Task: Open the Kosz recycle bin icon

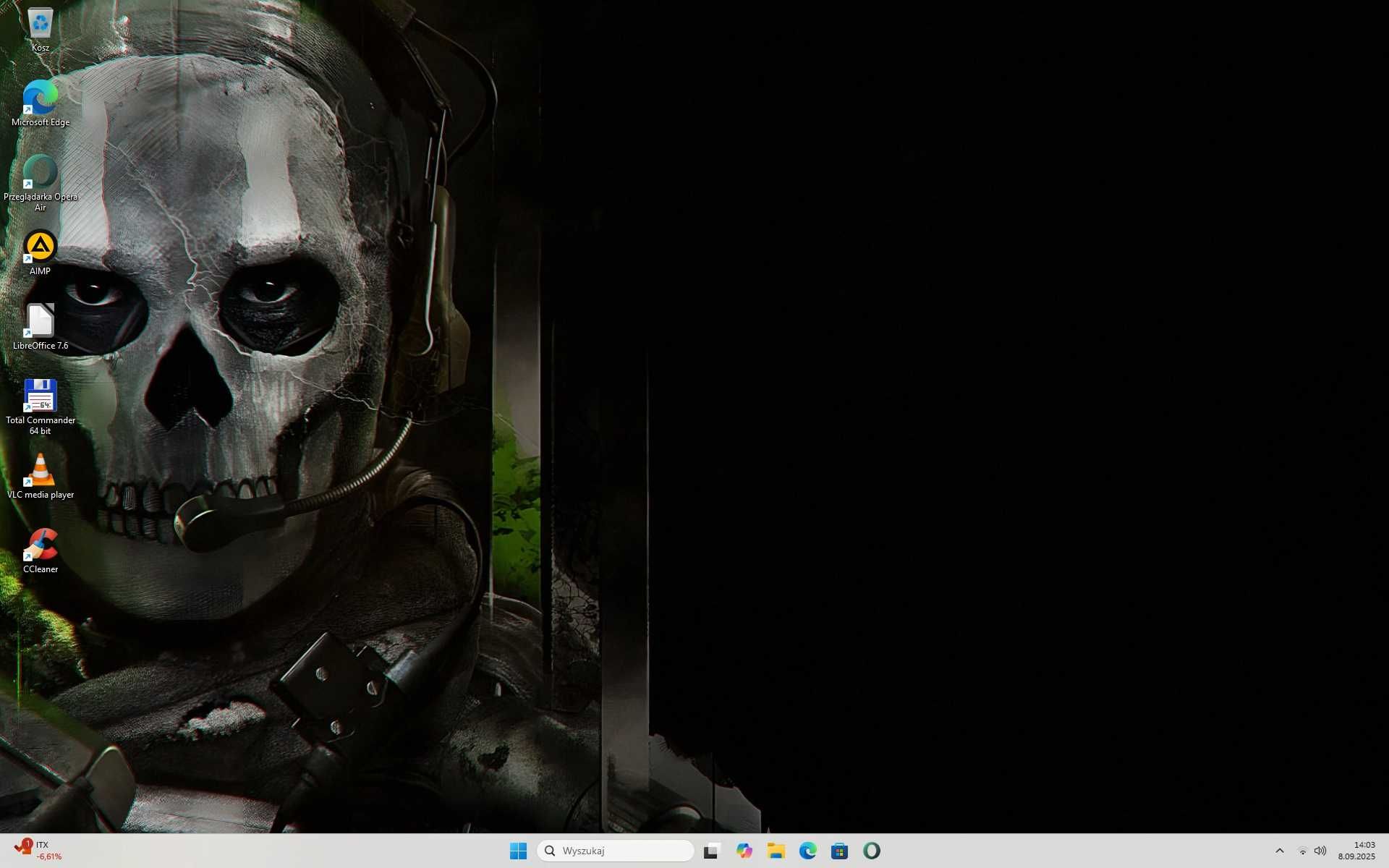Action: pos(41,30)
